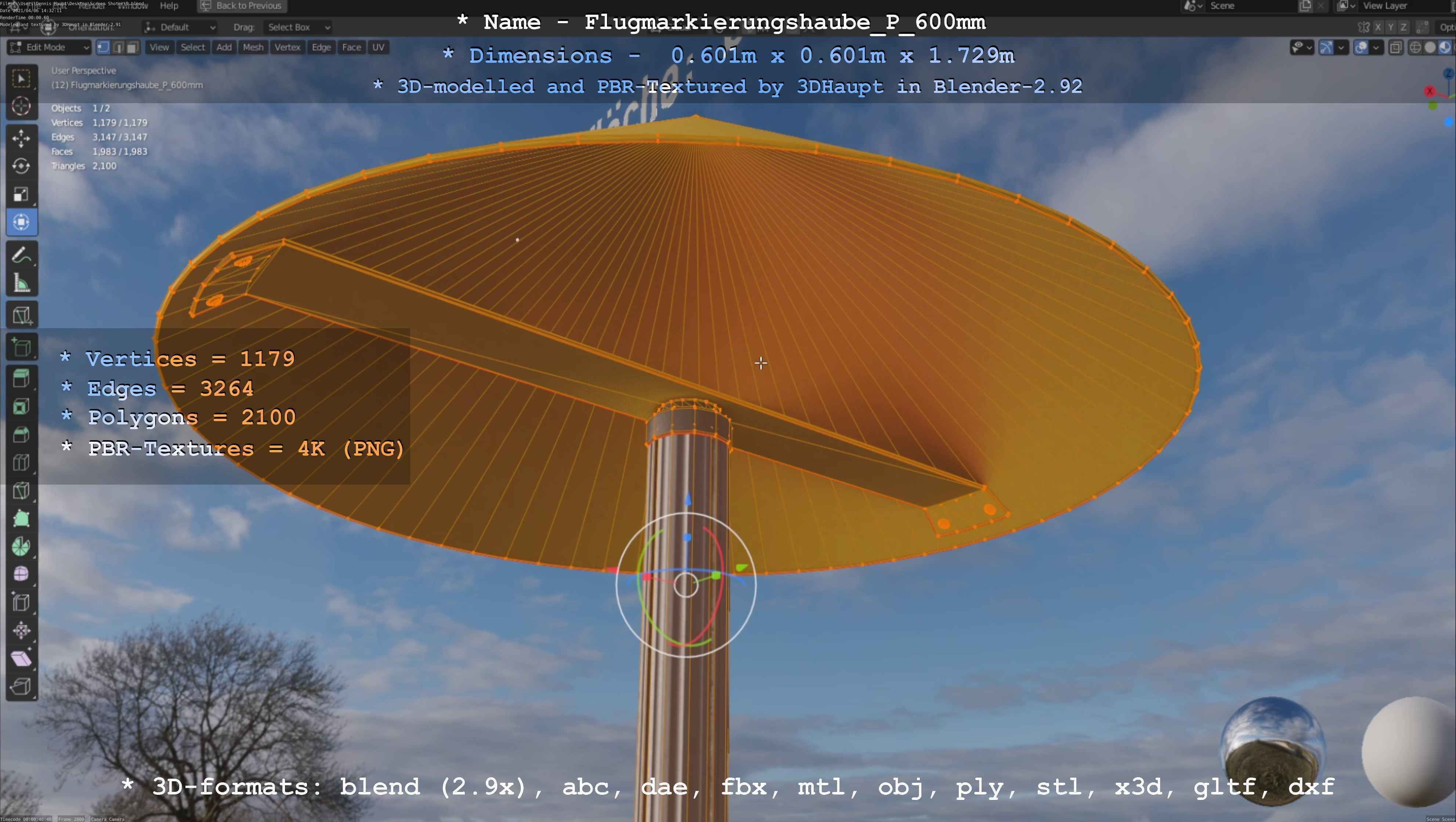Open the Help menu
This screenshot has height=822, width=1456.
169,6
